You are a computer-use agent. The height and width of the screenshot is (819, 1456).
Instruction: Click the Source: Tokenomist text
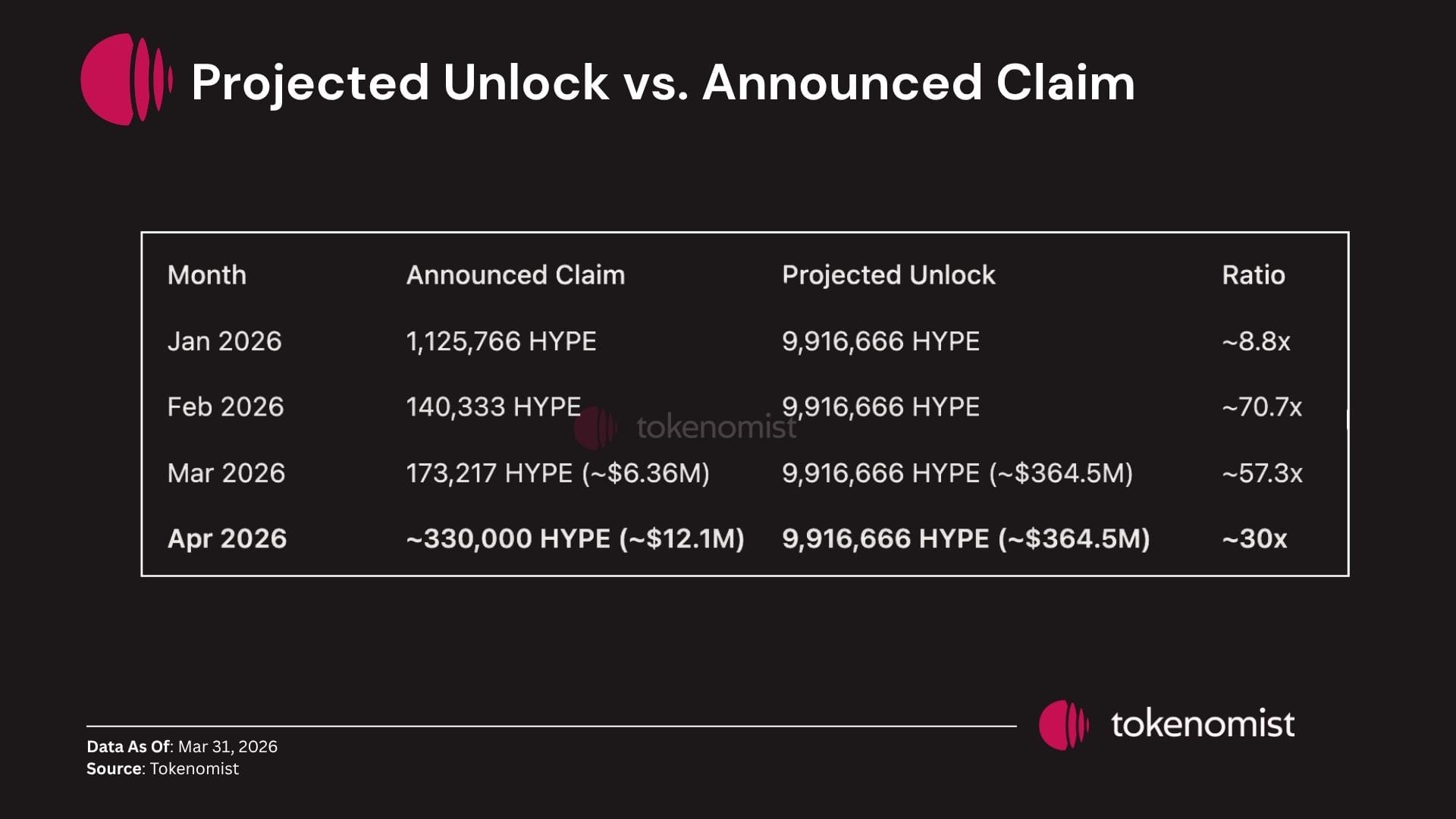162,769
